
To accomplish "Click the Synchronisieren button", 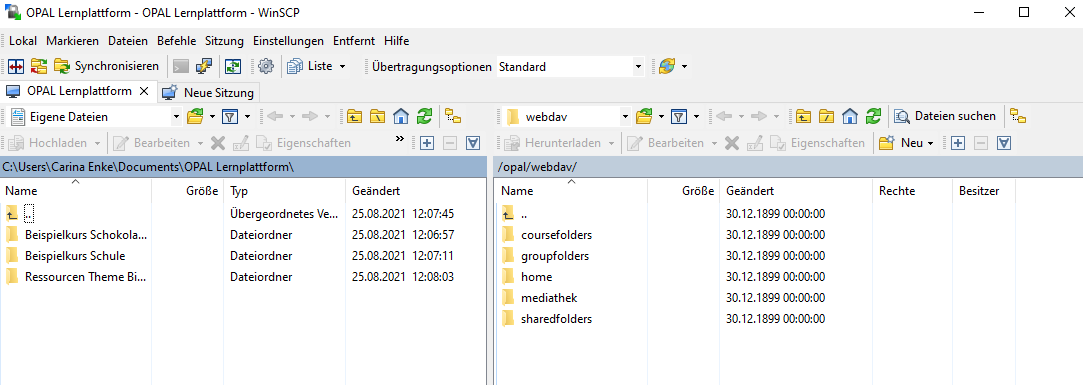I will (x=107, y=66).
